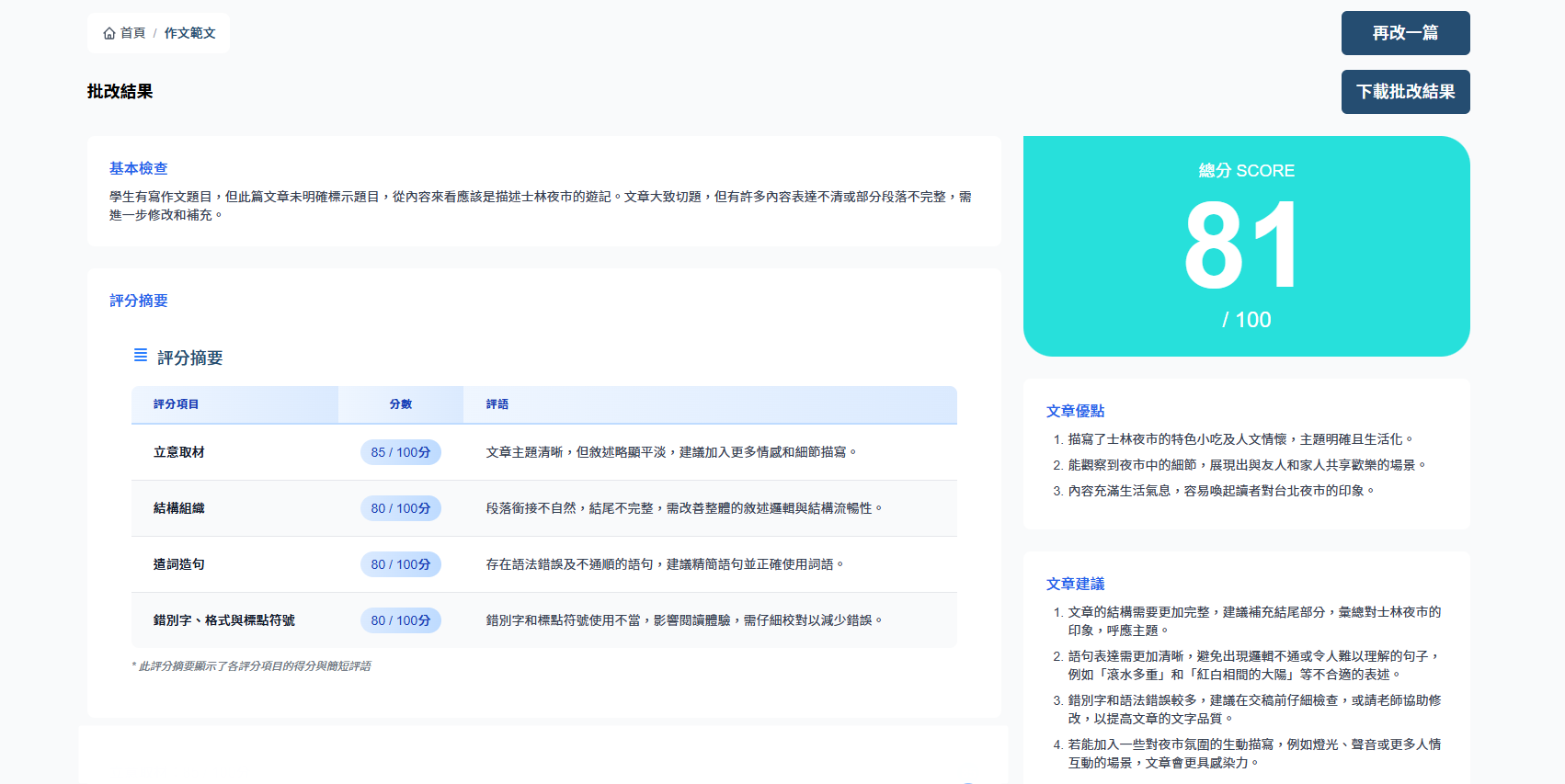Click the 遣詞造句 row label
Image resolution: width=1565 pixels, height=784 pixels.
(x=179, y=564)
